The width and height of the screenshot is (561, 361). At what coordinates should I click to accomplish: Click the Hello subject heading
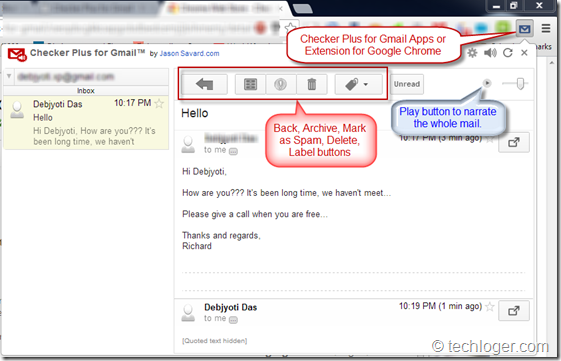click(195, 113)
